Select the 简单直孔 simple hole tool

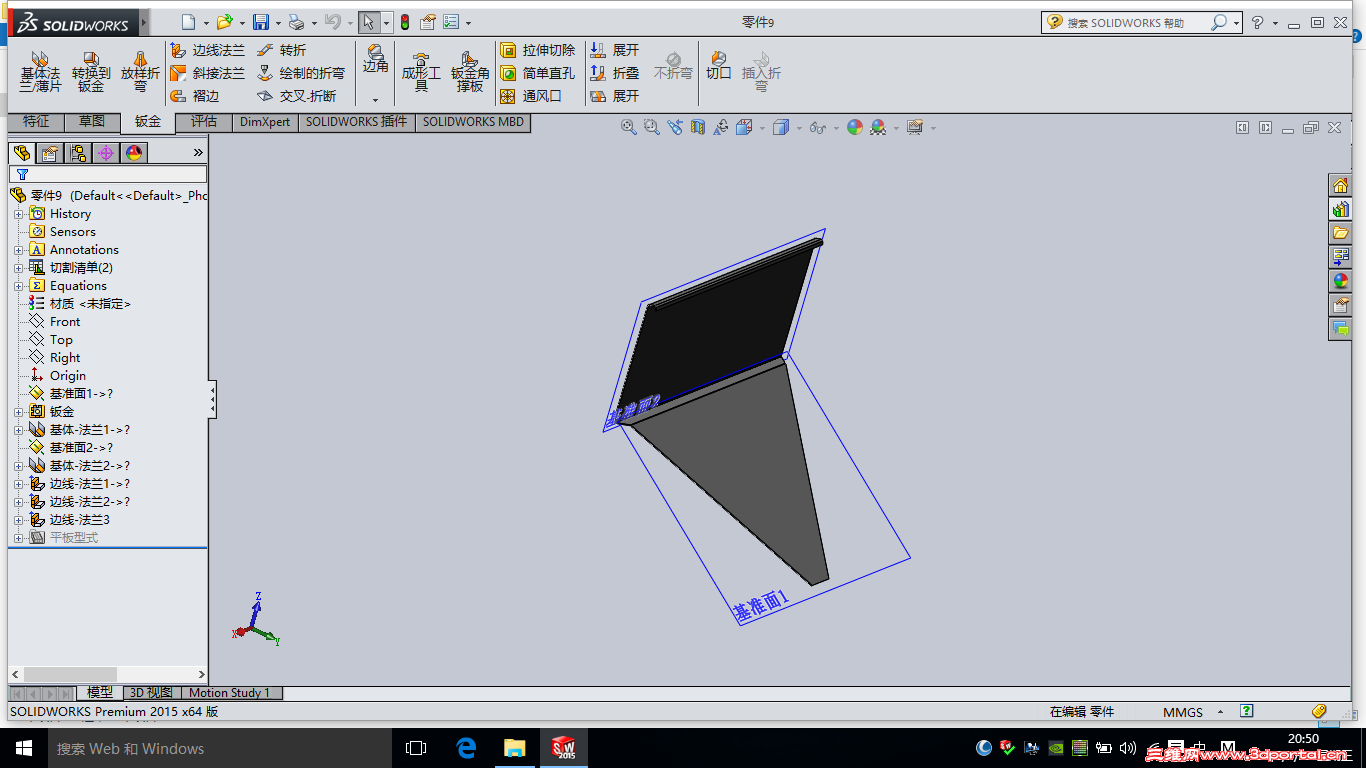click(x=537, y=73)
